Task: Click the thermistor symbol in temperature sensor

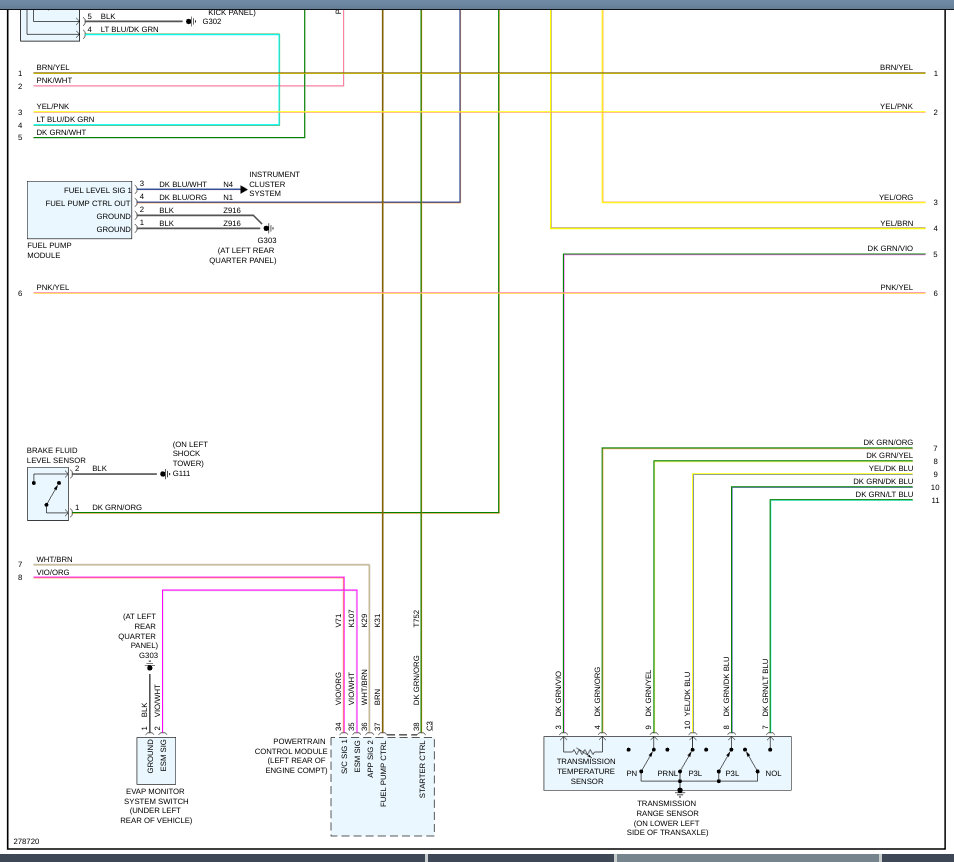Action: pyautogui.click(x=583, y=753)
